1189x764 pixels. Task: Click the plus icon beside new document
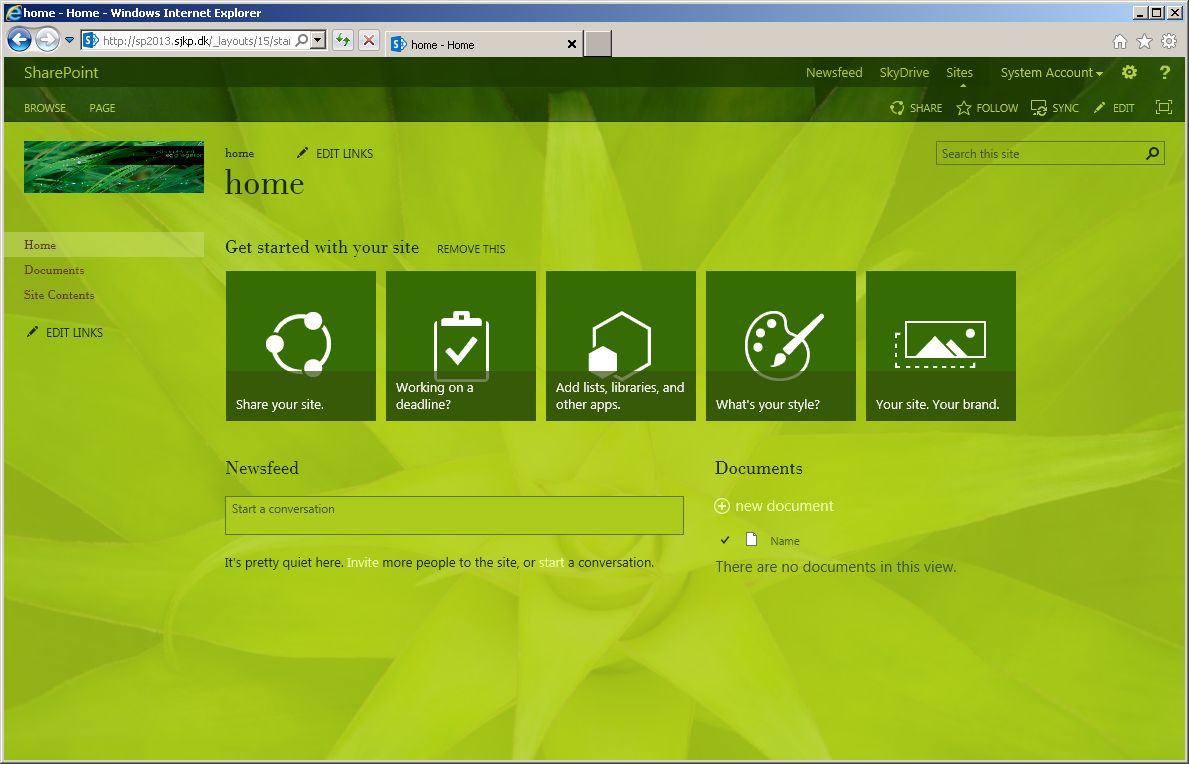[722, 506]
